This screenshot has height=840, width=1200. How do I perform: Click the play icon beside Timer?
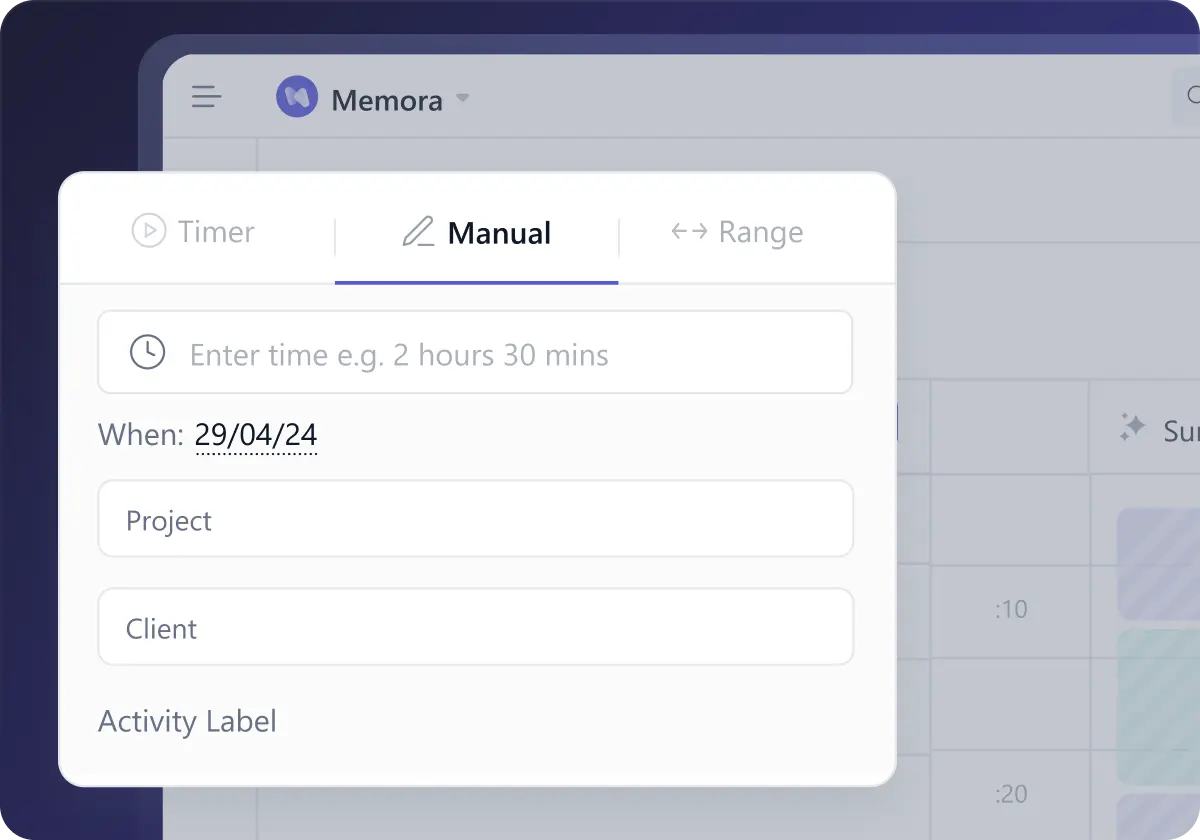(x=149, y=231)
